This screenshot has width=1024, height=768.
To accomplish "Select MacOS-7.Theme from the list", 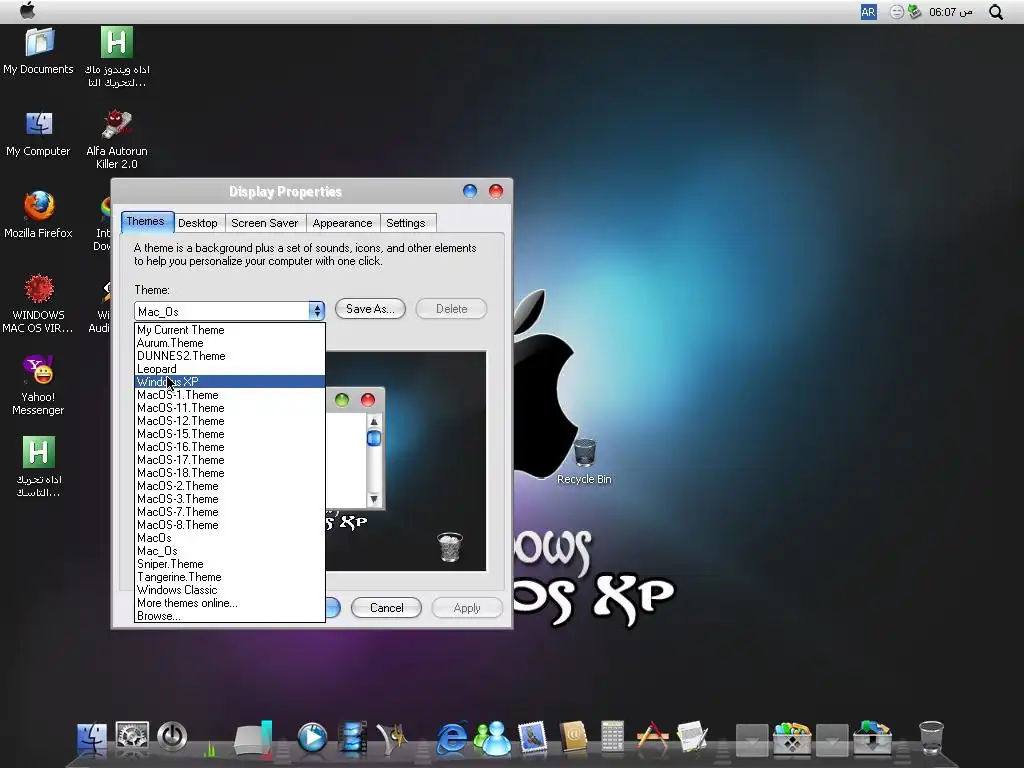I will [x=230, y=512].
